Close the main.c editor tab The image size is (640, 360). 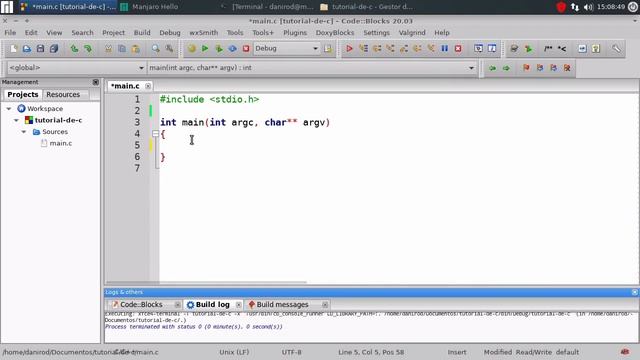click(148, 86)
